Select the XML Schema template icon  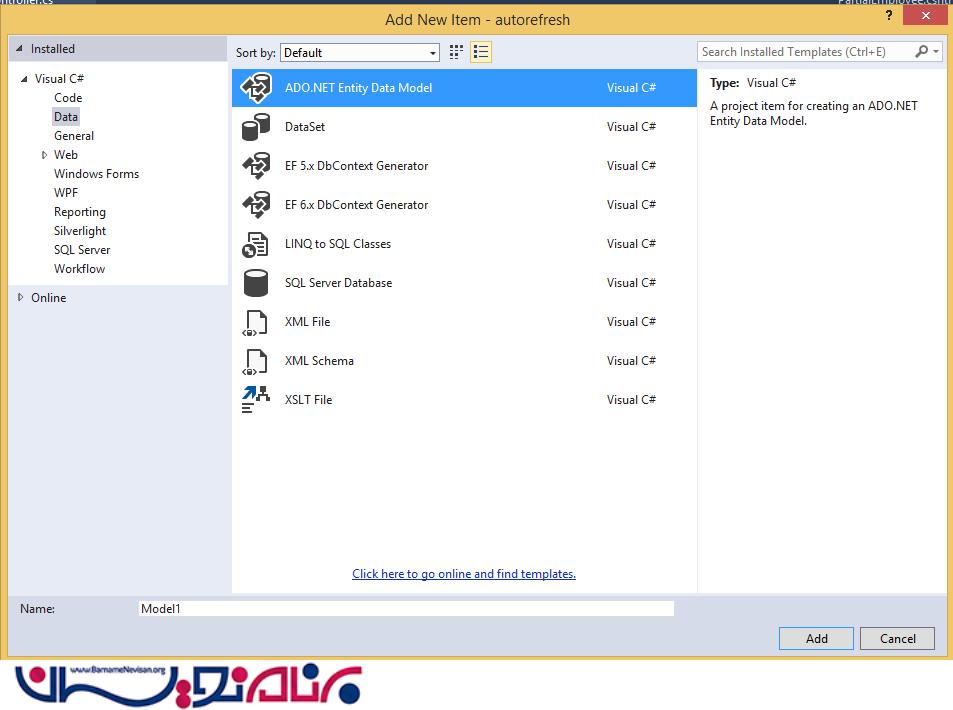tap(256, 361)
